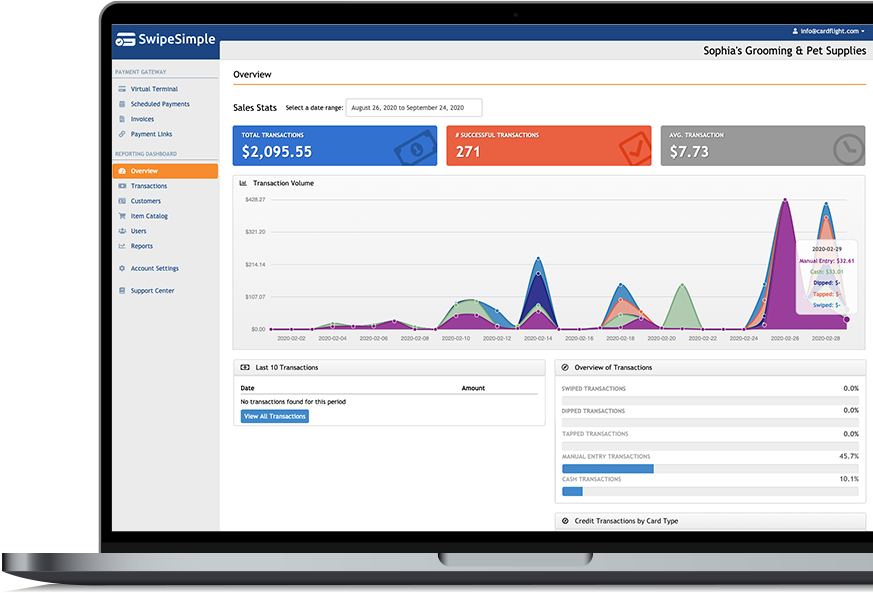Open the date range picker field
This screenshot has width=873, height=593.
pyautogui.click(x=415, y=107)
